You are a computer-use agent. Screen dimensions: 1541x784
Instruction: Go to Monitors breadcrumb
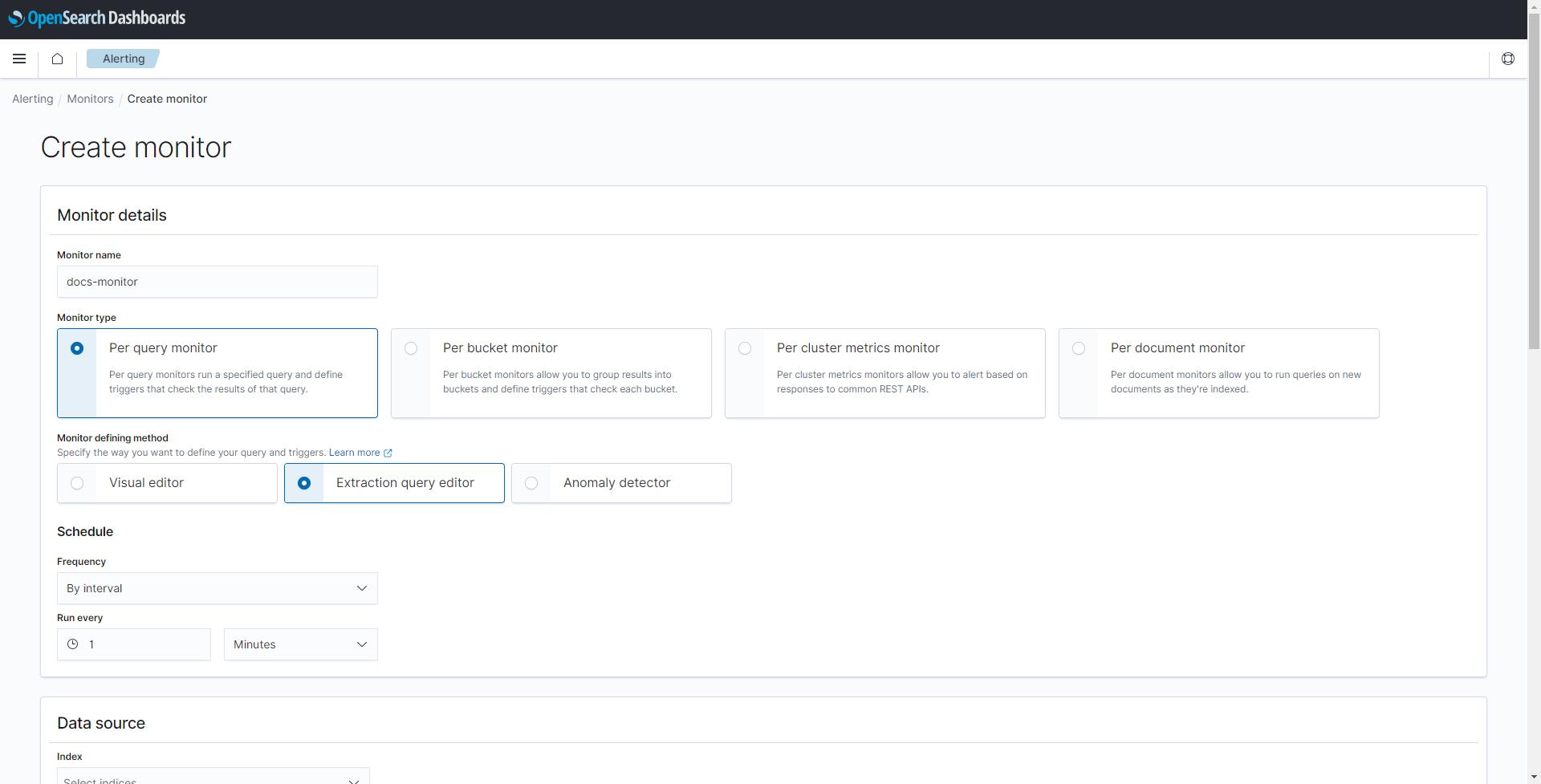[x=90, y=99]
